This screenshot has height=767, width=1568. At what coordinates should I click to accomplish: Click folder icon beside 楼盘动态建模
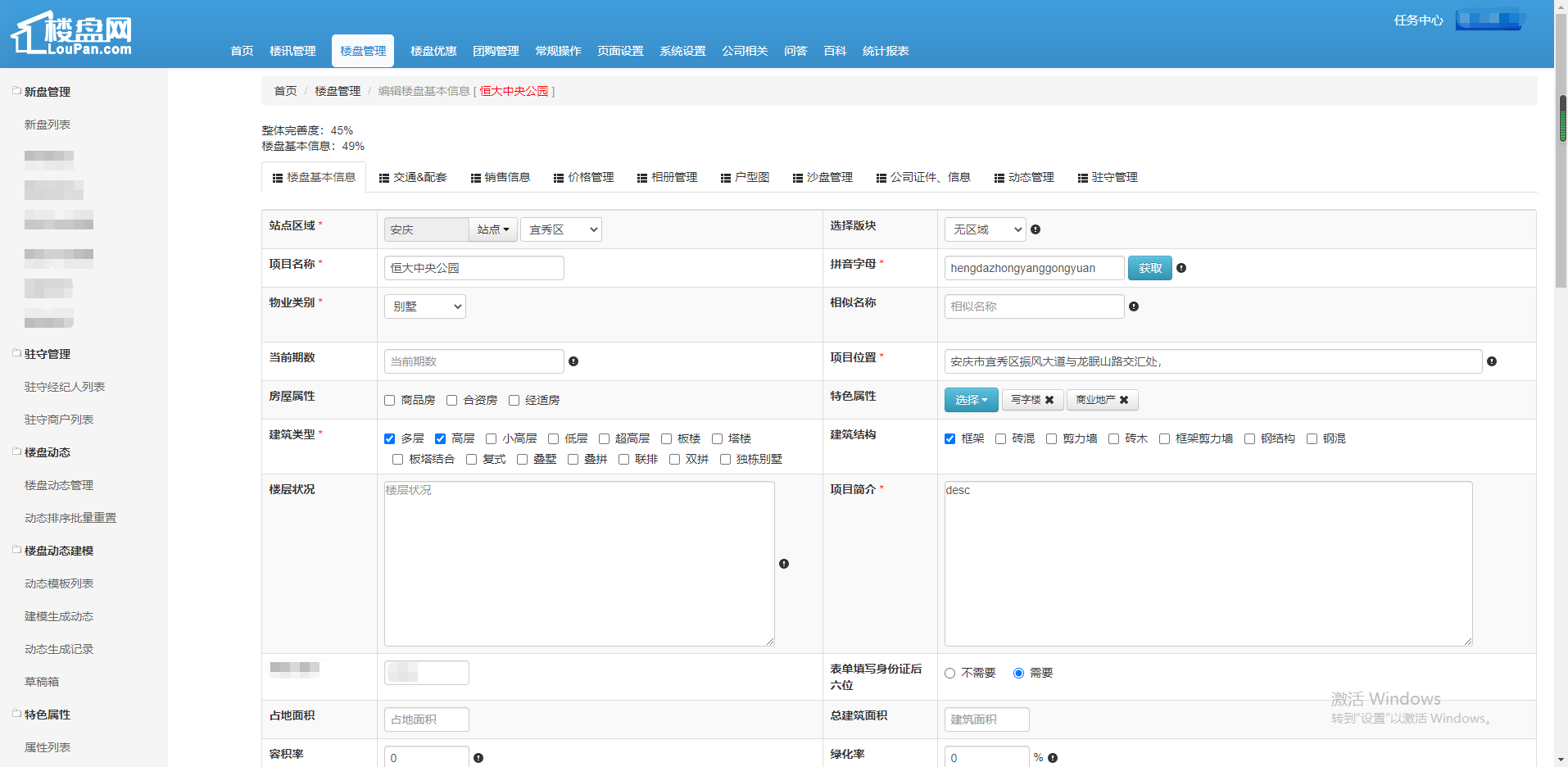tap(16, 550)
